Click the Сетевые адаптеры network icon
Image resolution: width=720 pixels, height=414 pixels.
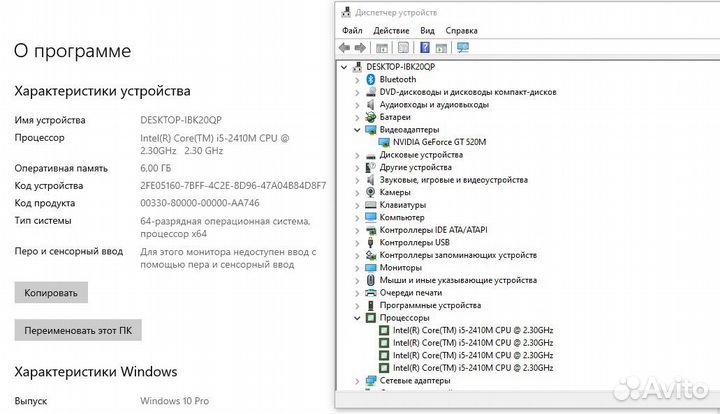[x=371, y=380]
